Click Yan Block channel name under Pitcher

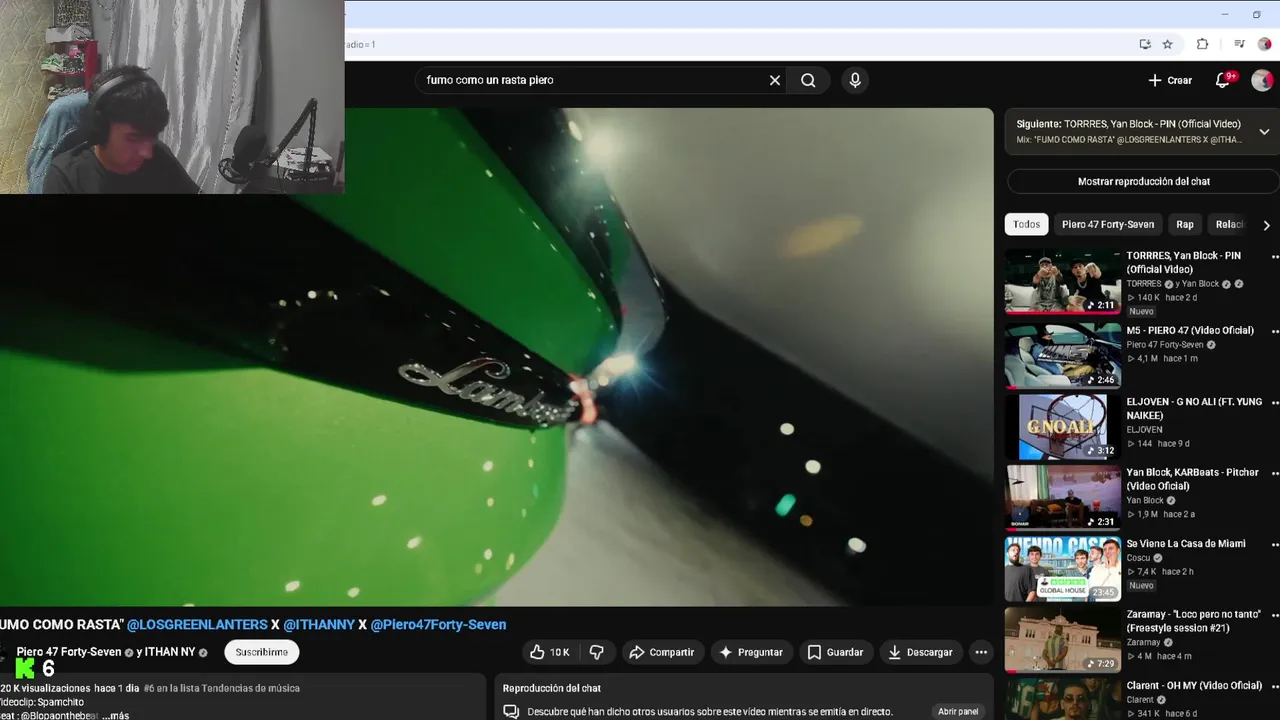(1145, 501)
